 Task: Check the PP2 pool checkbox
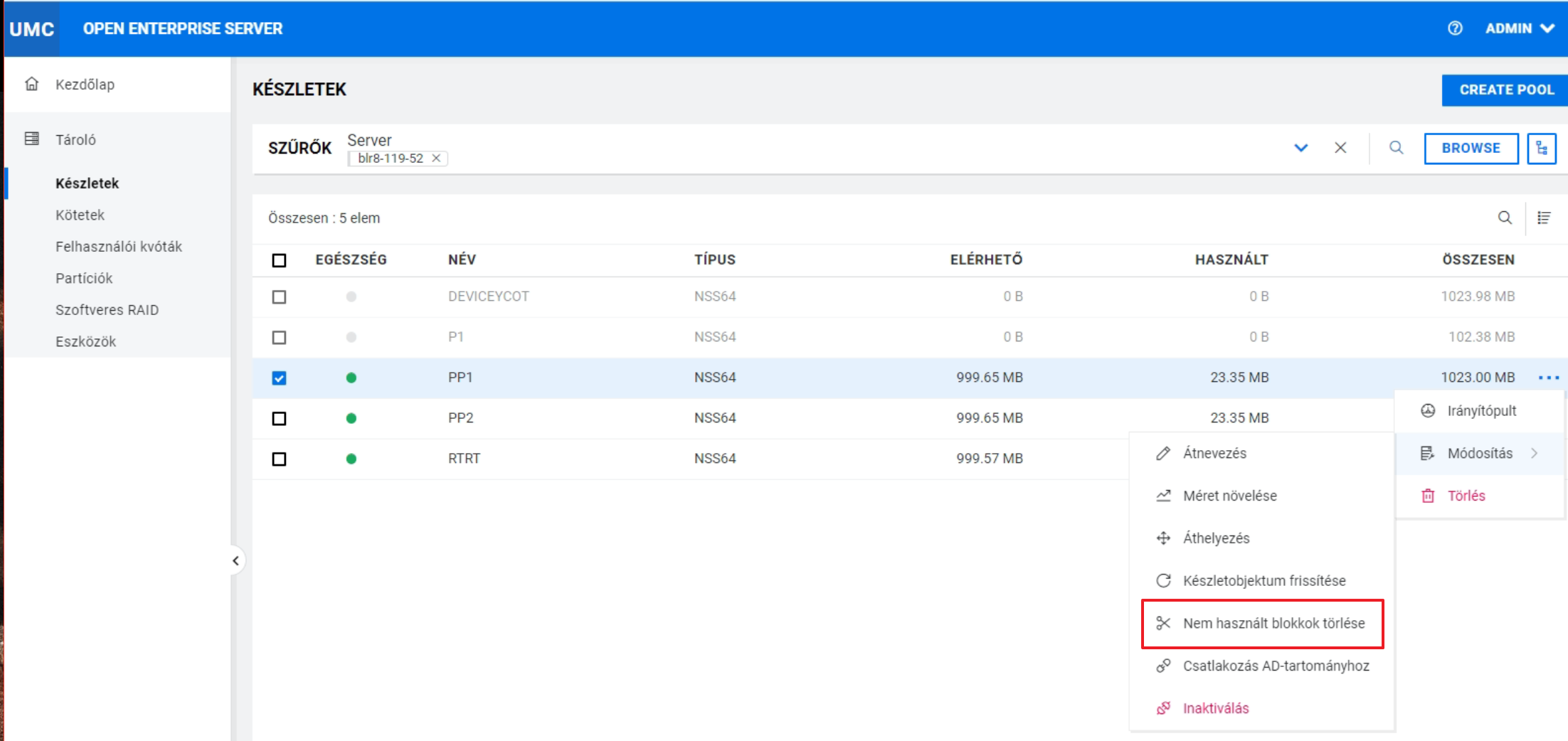[x=279, y=418]
